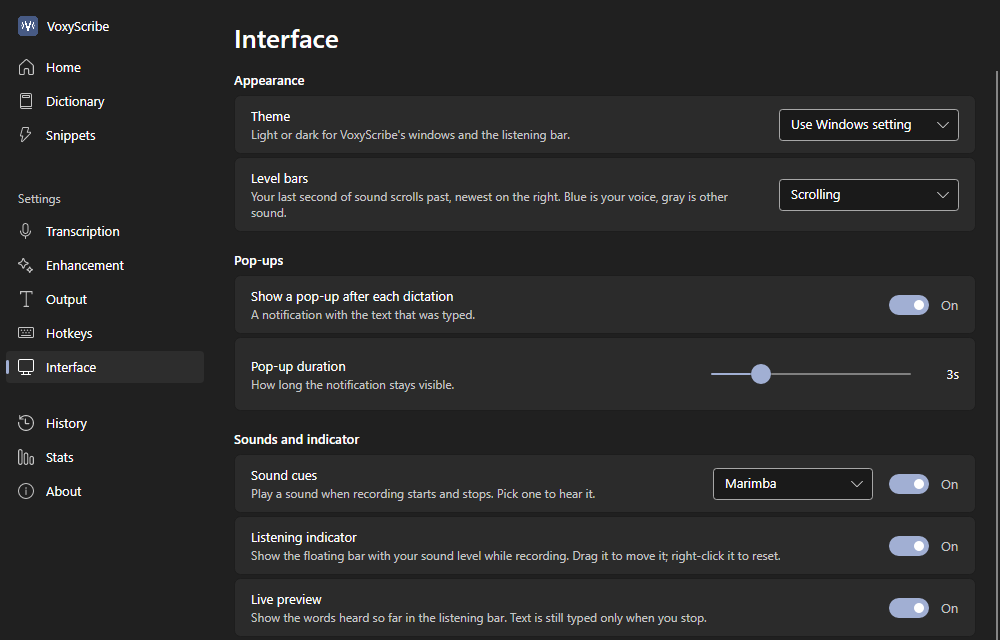1000x640 pixels.
Task: Go to Dictionary in sidebar
Action: pyautogui.click(x=75, y=101)
